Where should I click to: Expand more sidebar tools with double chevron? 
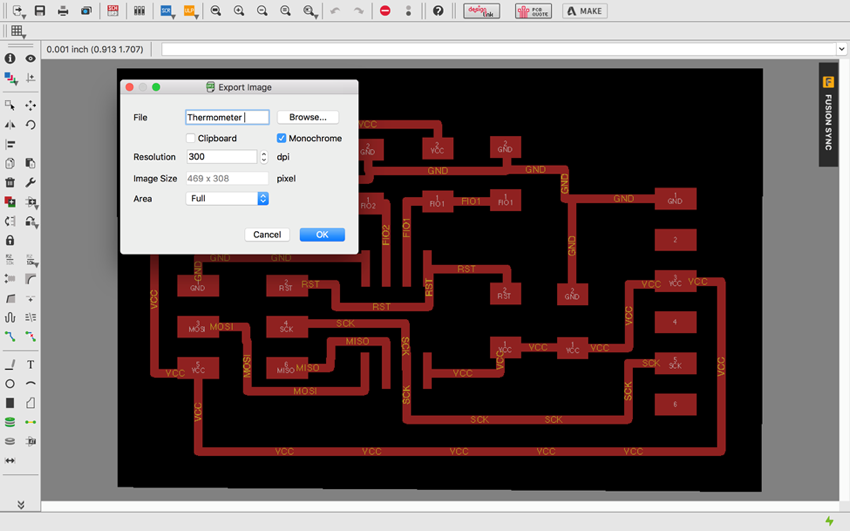(x=20, y=505)
